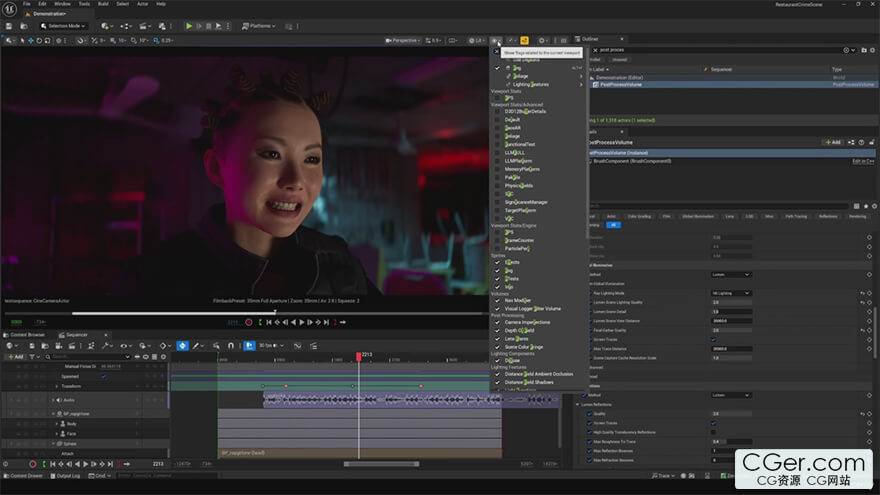This screenshot has height=495, width=880.
Task: Click the red record button under the viewport
Action: (249, 322)
